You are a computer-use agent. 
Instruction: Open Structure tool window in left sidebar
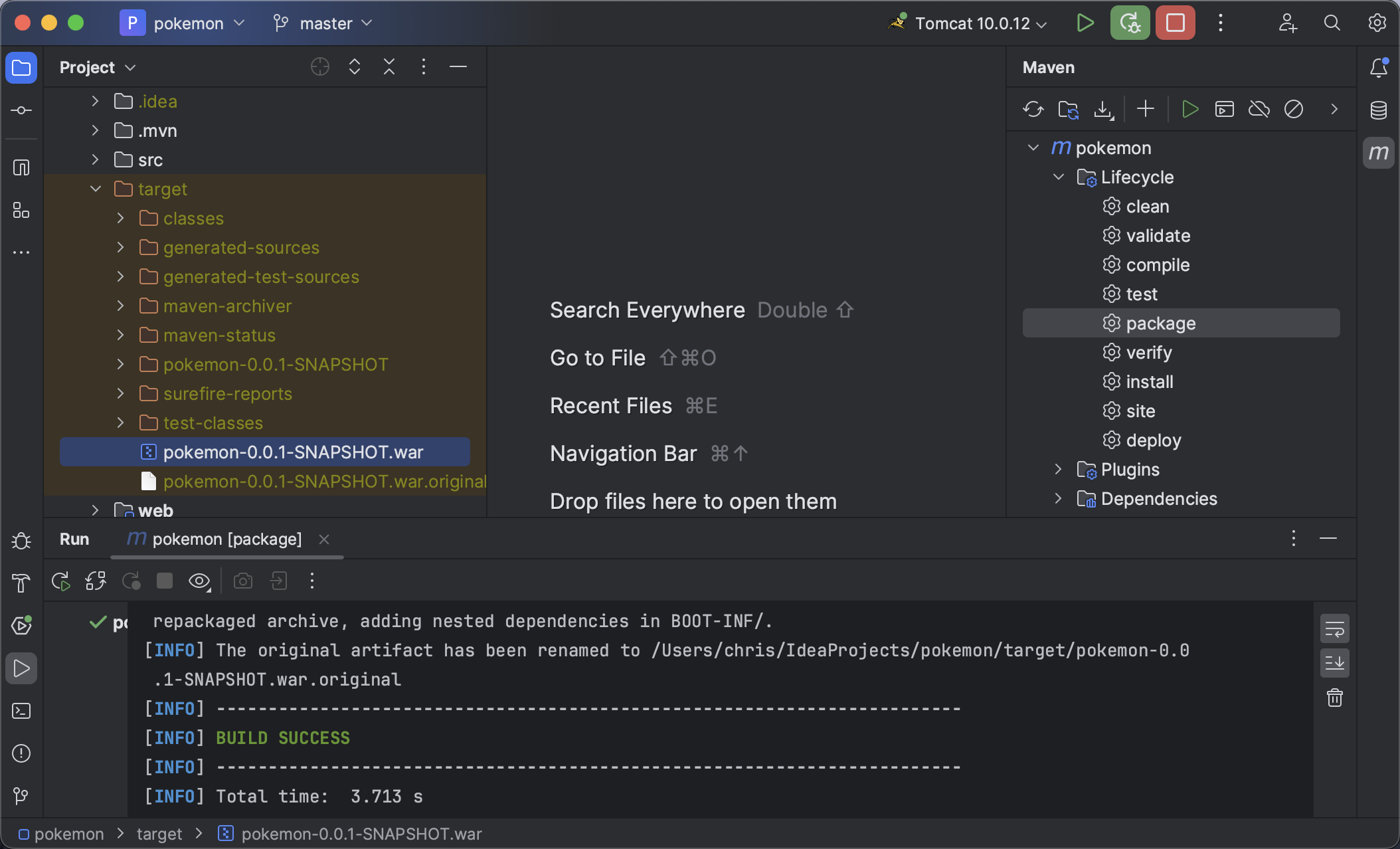(x=21, y=211)
